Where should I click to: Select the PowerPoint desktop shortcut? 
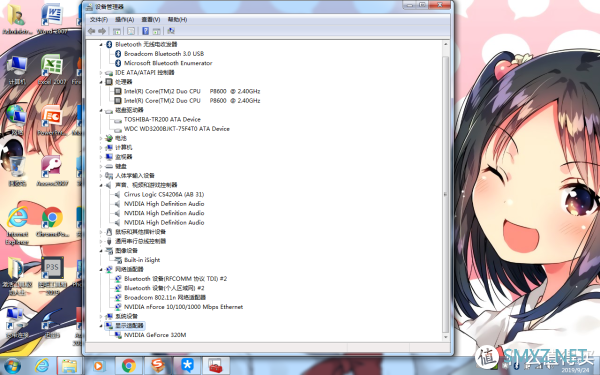click(x=52, y=121)
